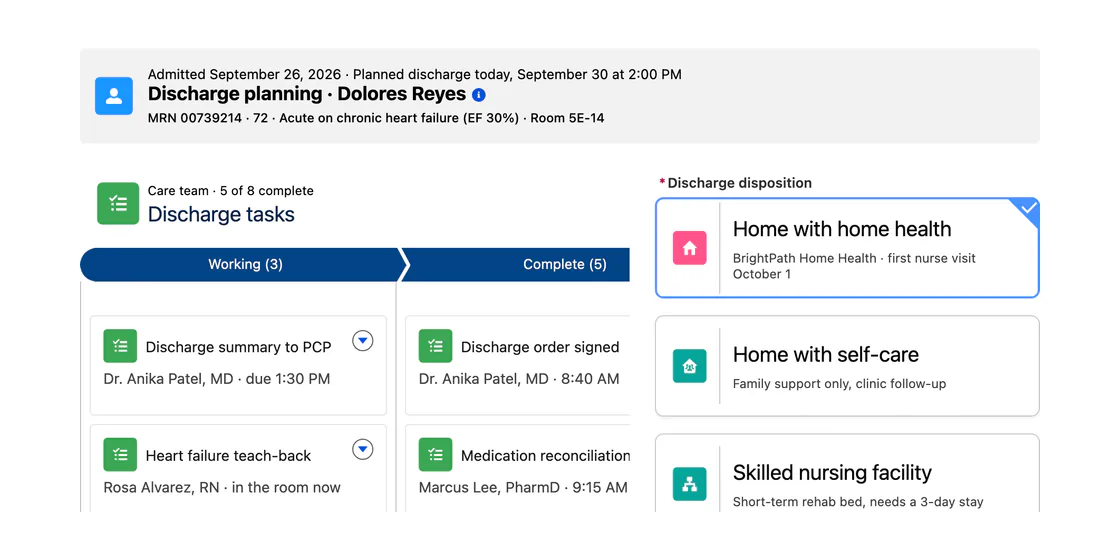
Task: Open Heart failure teach-back task
Action: (x=229, y=456)
